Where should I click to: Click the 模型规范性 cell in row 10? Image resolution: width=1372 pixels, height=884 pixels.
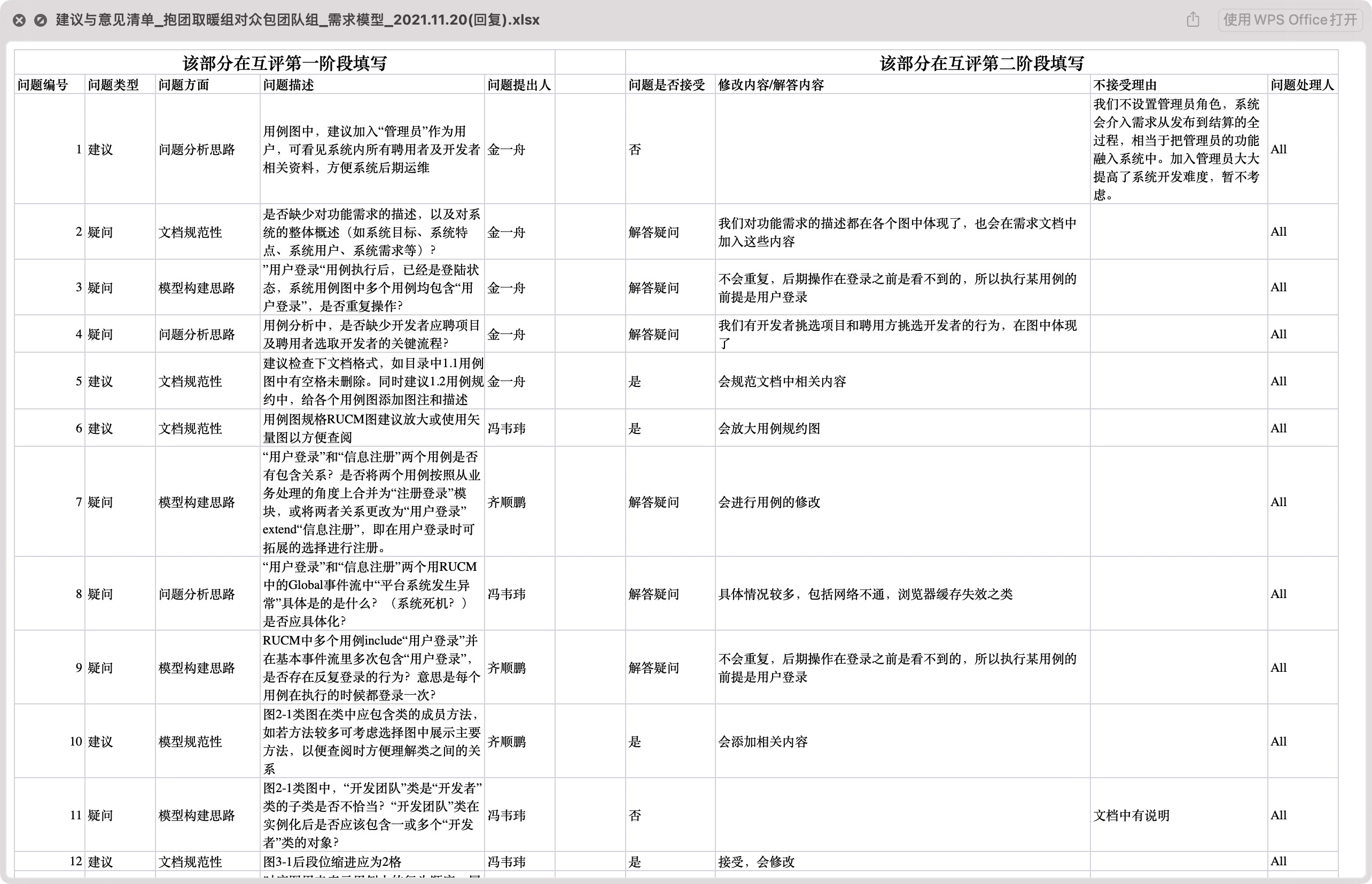click(x=190, y=742)
